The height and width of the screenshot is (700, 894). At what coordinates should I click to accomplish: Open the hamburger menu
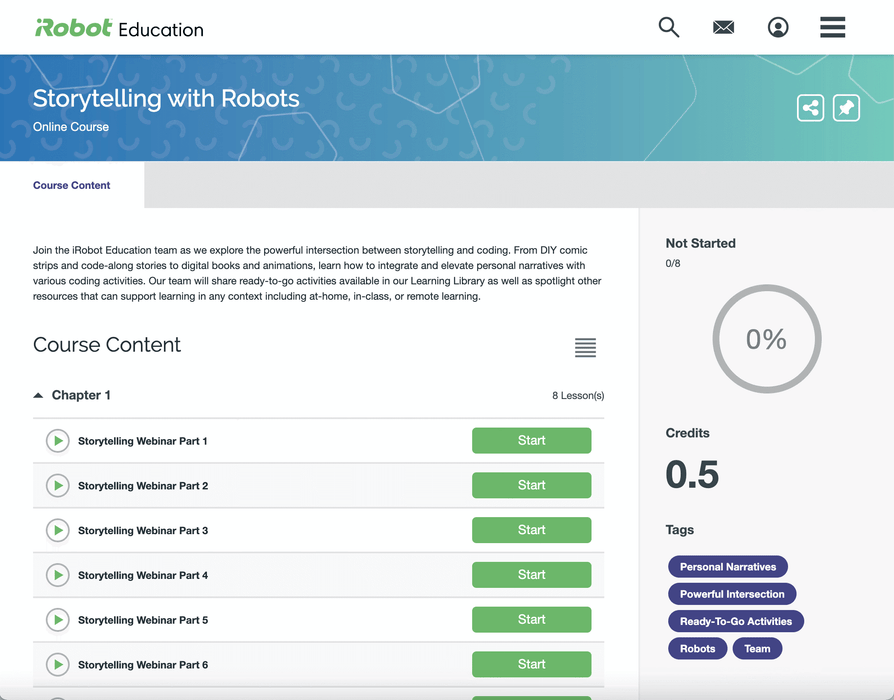(832, 27)
